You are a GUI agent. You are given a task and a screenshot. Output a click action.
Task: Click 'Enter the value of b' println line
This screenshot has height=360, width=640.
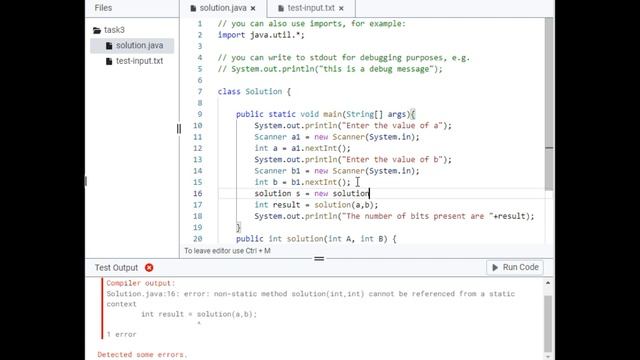[x=353, y=160]
